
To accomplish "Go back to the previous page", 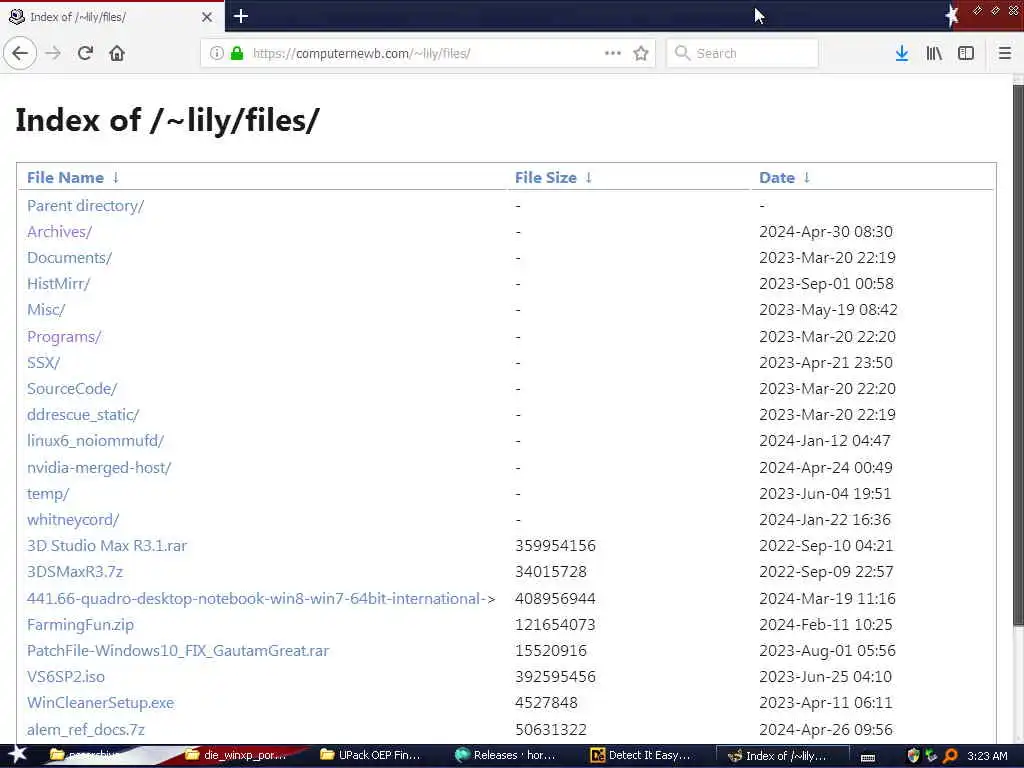I will click(20, 53).
